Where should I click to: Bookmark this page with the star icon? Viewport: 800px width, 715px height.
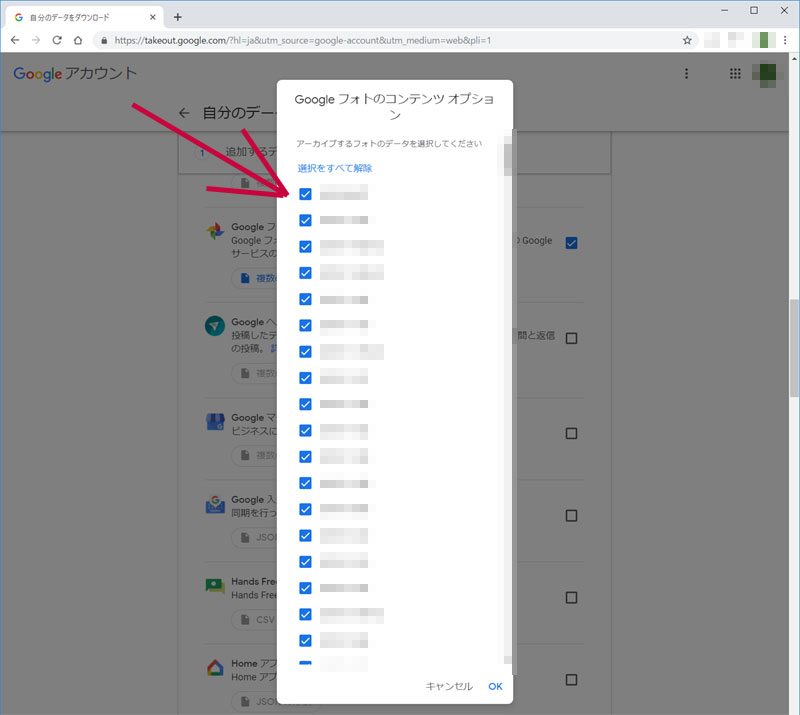[x=687, y=40]
